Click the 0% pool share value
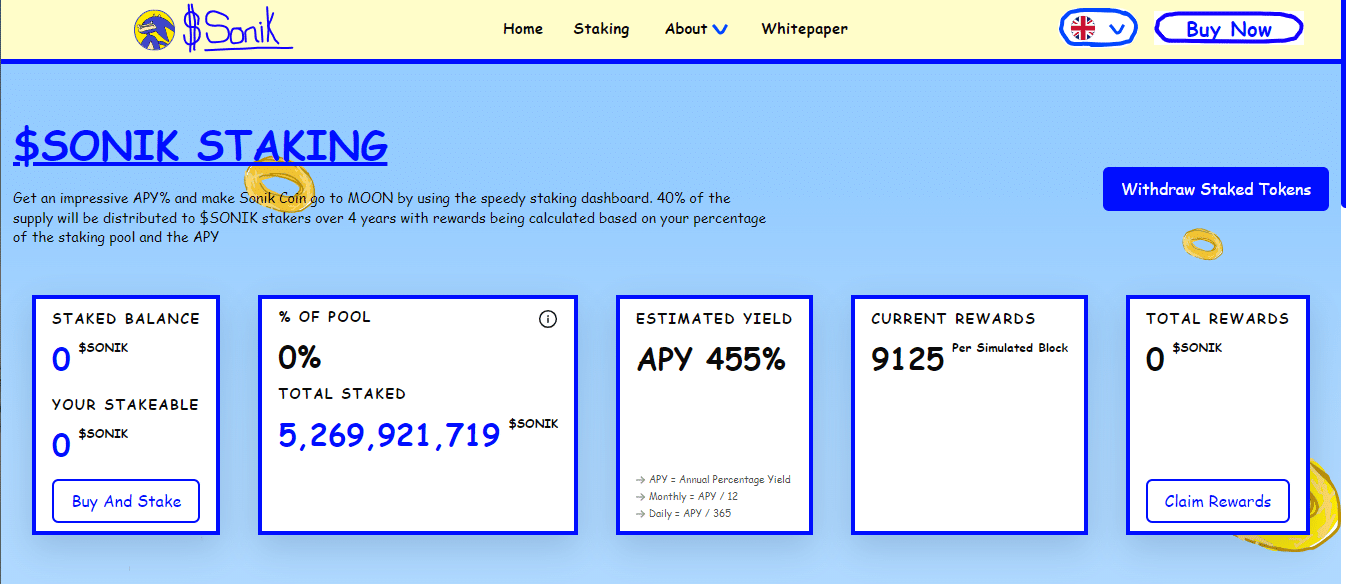 point(299,357)
